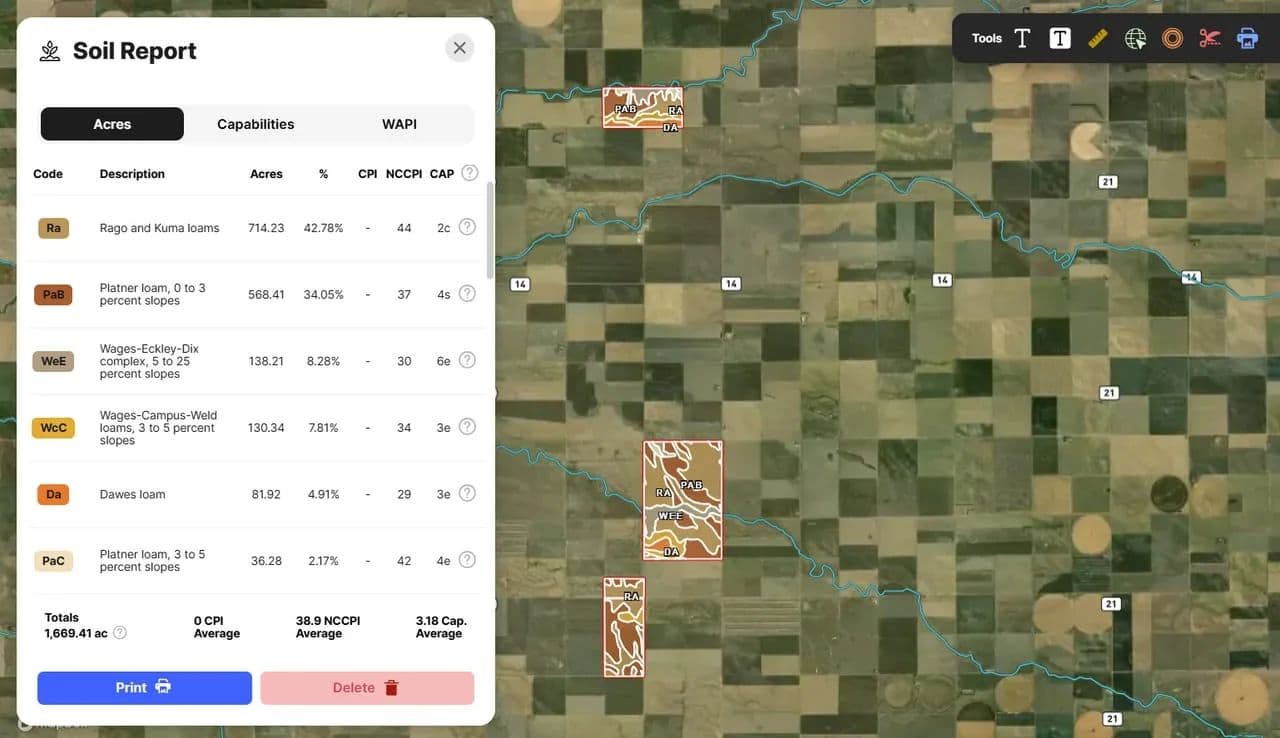This screenshot has width=1280, height=738.
Task: Select the plain text tool
Action: point(1022,38)
